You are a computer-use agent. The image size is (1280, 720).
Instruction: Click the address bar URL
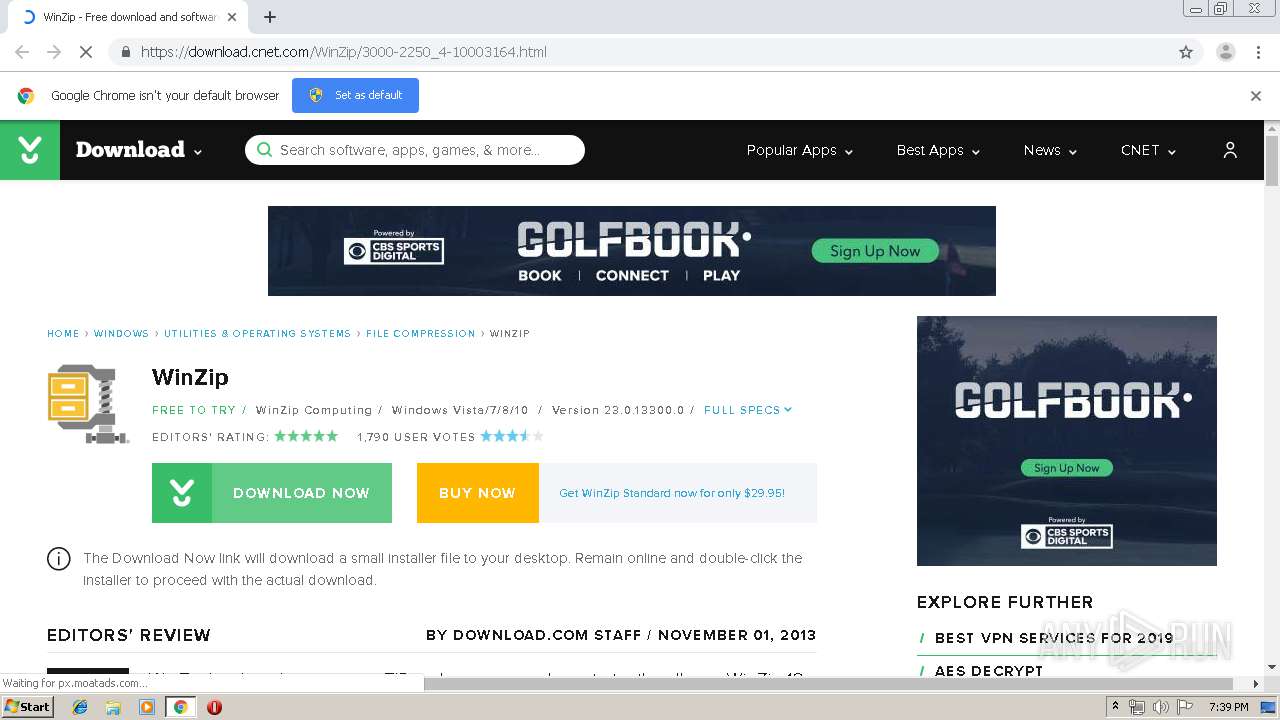[343, 52]
